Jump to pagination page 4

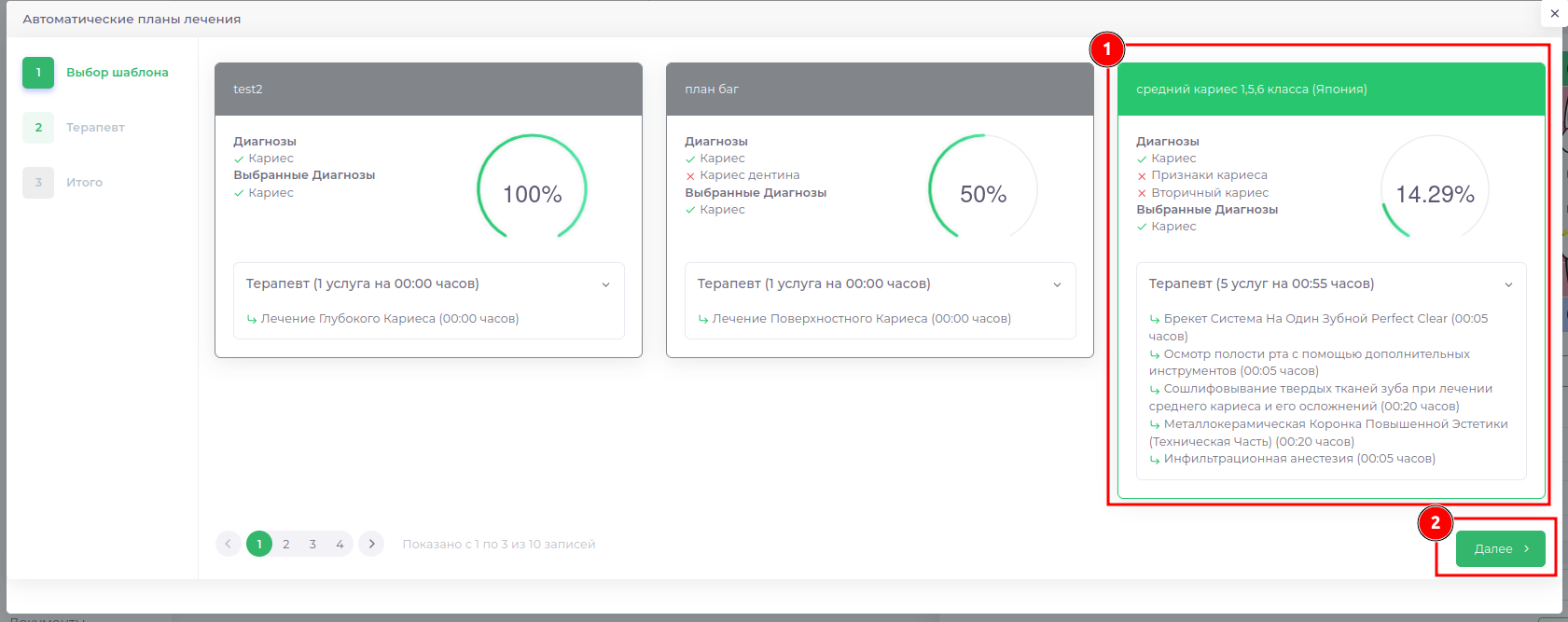tap(340, 544)
